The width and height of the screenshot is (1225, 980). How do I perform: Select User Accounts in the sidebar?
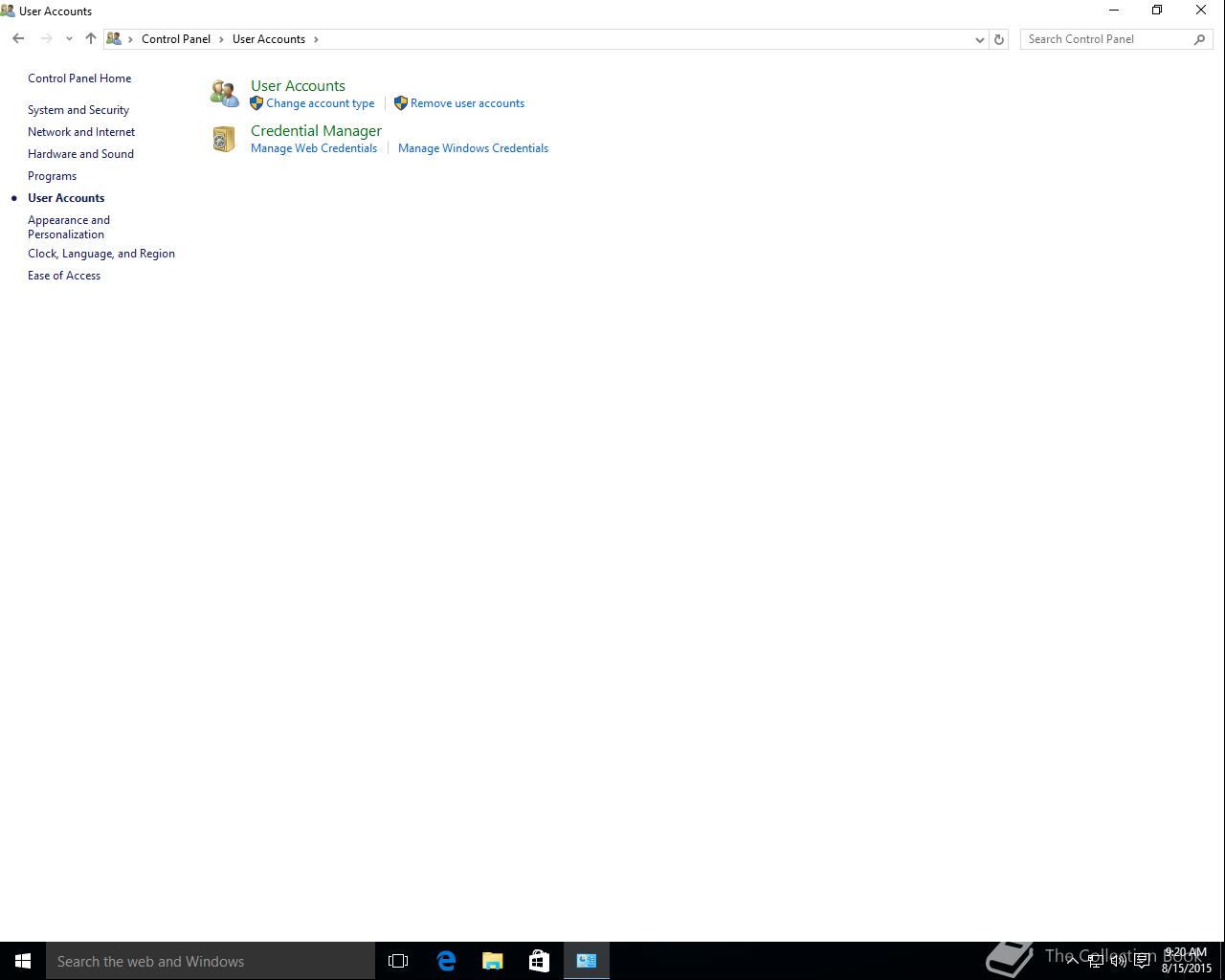point(66,198)
